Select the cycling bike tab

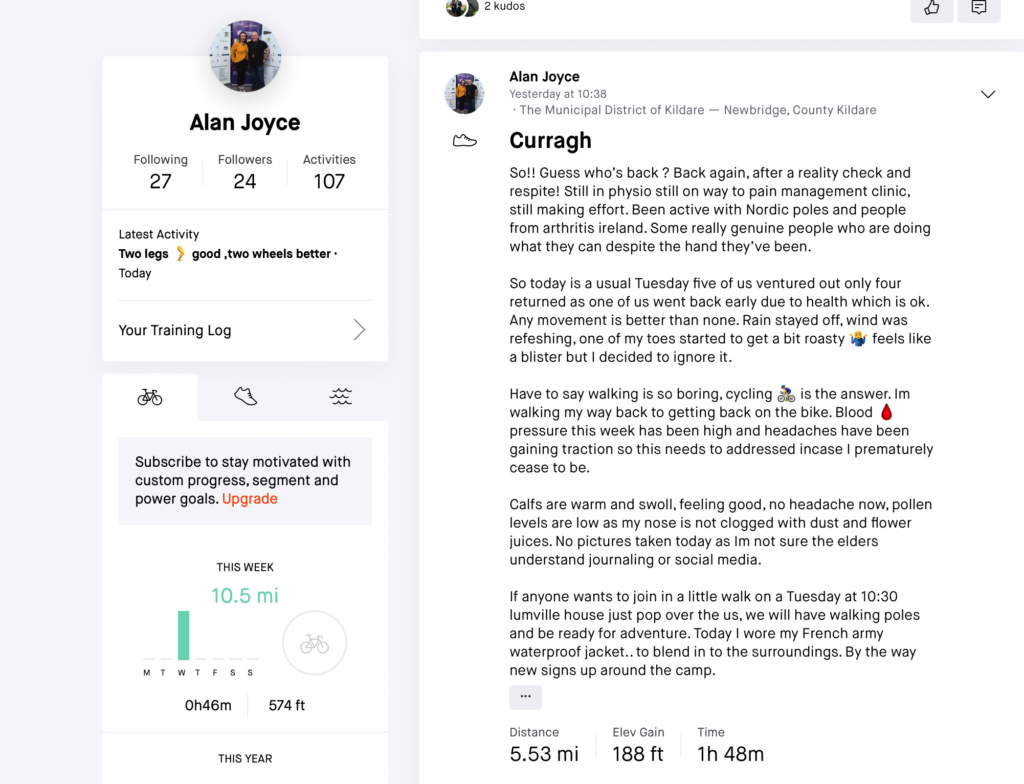[150, 397]
